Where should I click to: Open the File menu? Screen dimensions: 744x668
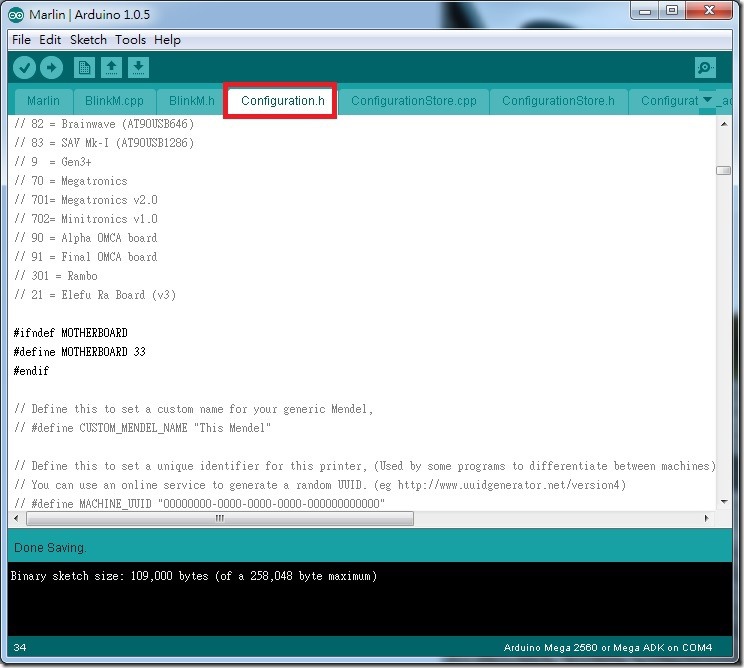click(x=21, y=40)
